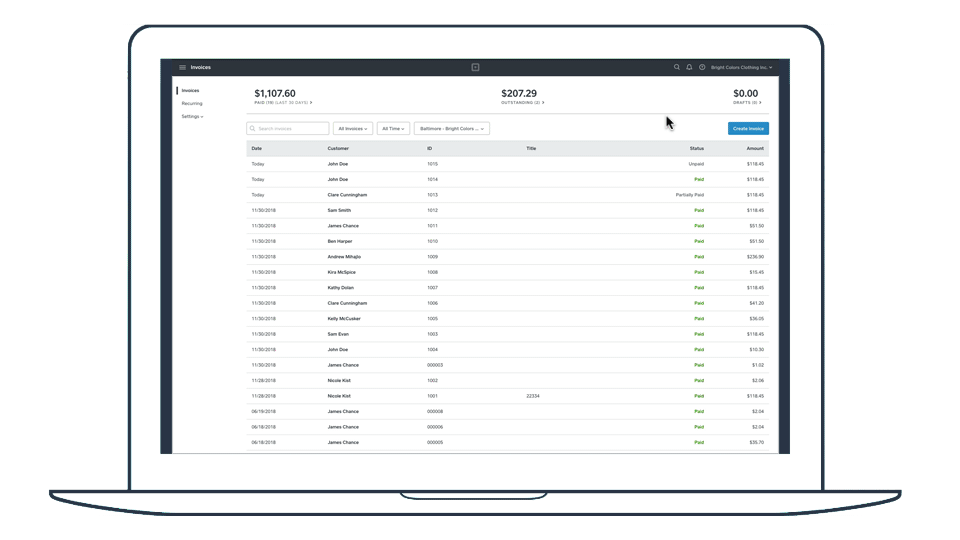The height and width of the screenshot is (540, 960).
Task: Open the help question mark icon
Action: [x=702, y=67]
